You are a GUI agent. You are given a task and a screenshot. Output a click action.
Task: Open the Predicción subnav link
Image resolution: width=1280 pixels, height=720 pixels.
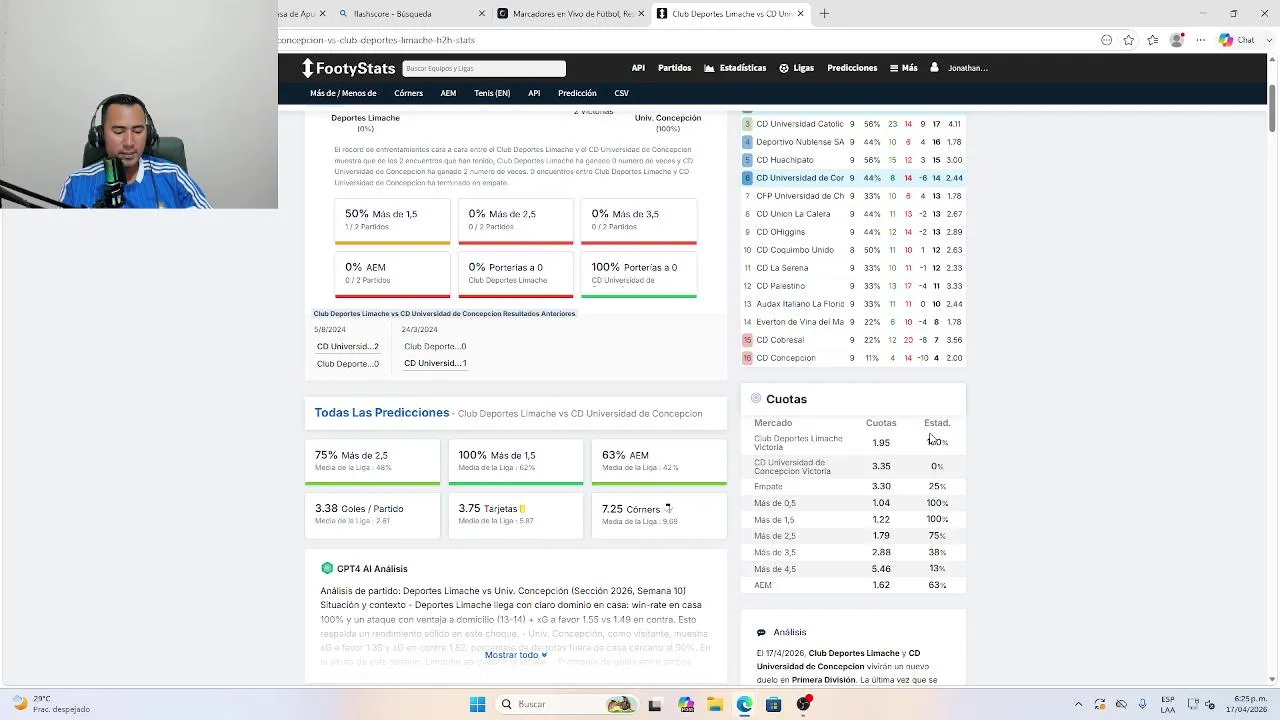click(x=577, y=93)
